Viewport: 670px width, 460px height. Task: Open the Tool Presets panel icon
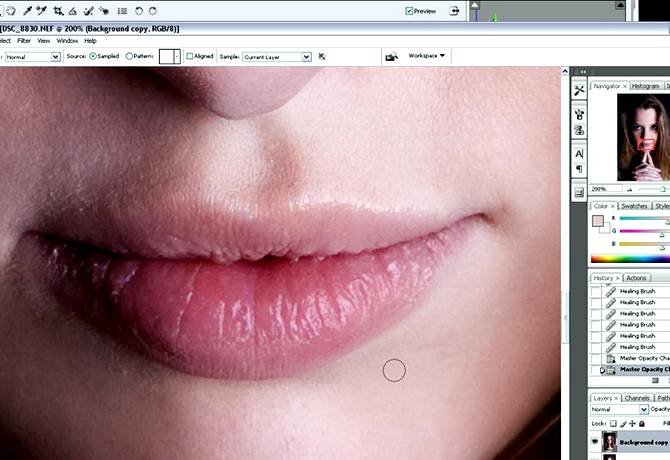pos(579,90)
